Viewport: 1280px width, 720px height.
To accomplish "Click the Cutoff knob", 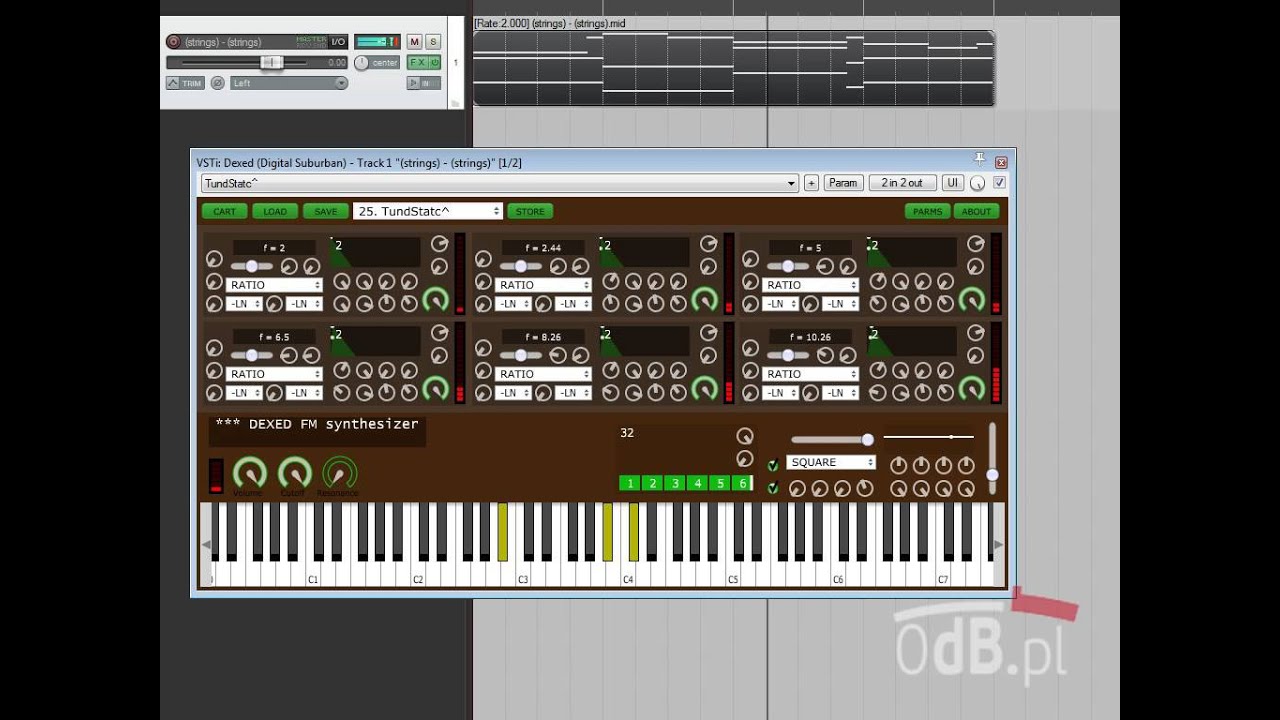I will point(294,473).
